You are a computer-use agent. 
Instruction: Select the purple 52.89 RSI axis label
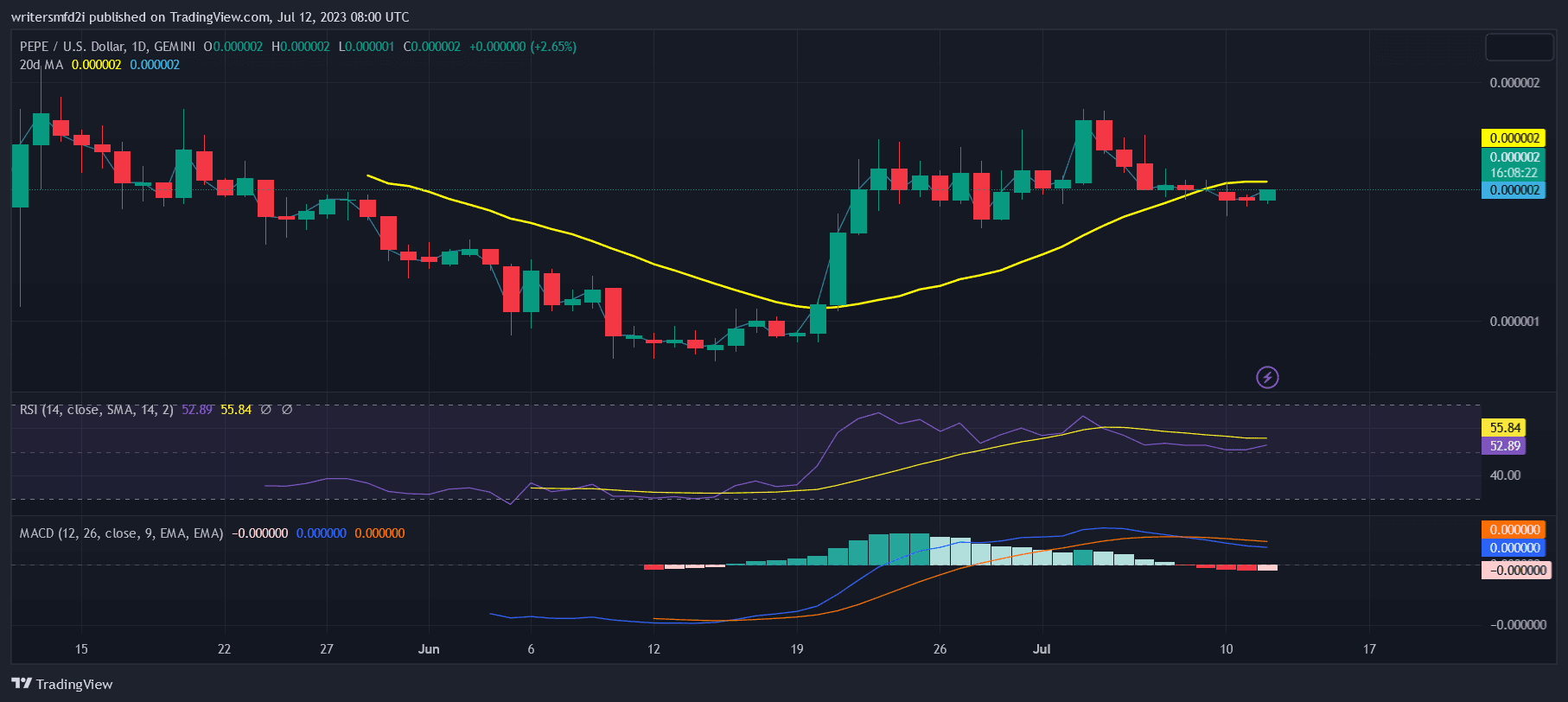pos(1504,446)
